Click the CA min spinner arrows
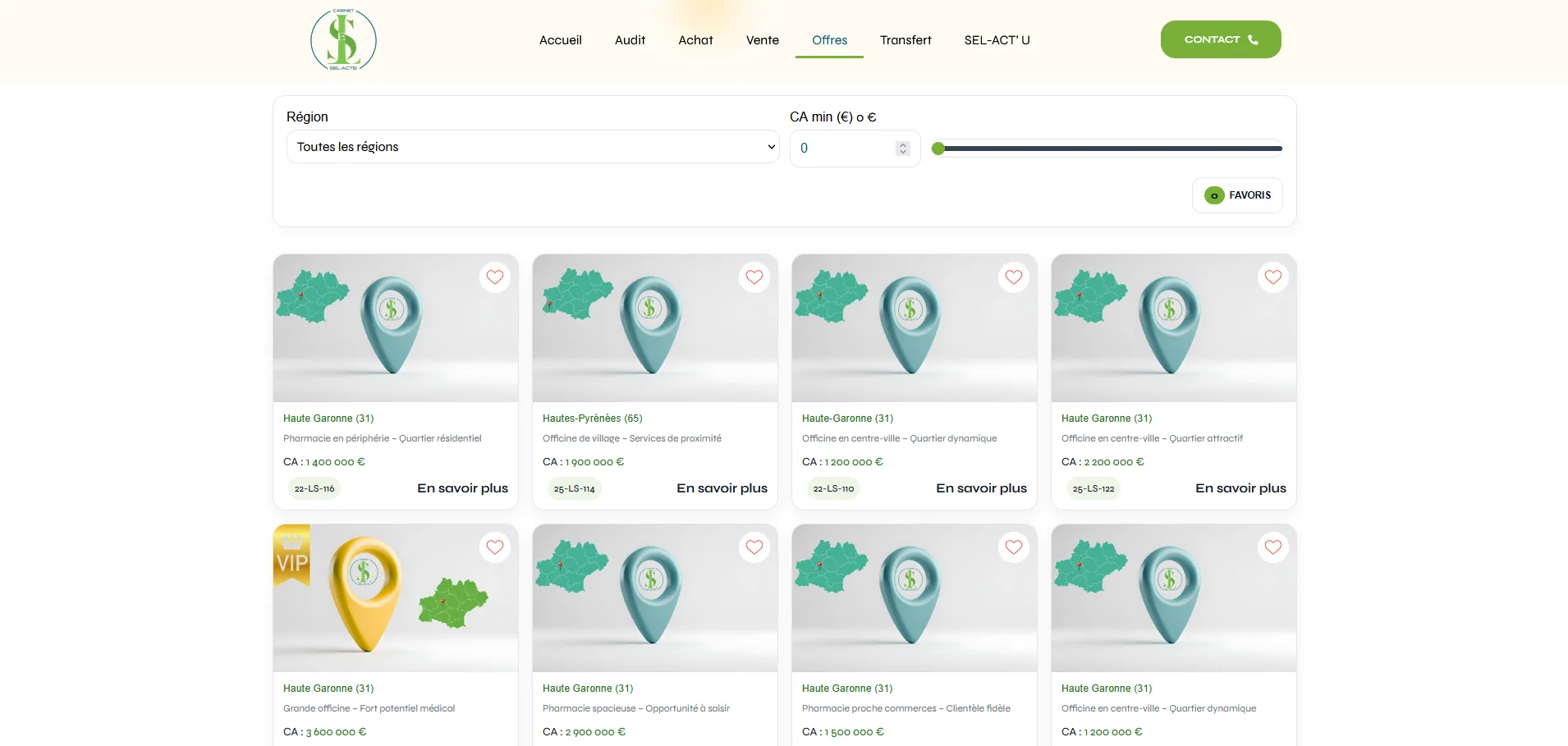Screen dimensions: 1568x746 point(903,149)
